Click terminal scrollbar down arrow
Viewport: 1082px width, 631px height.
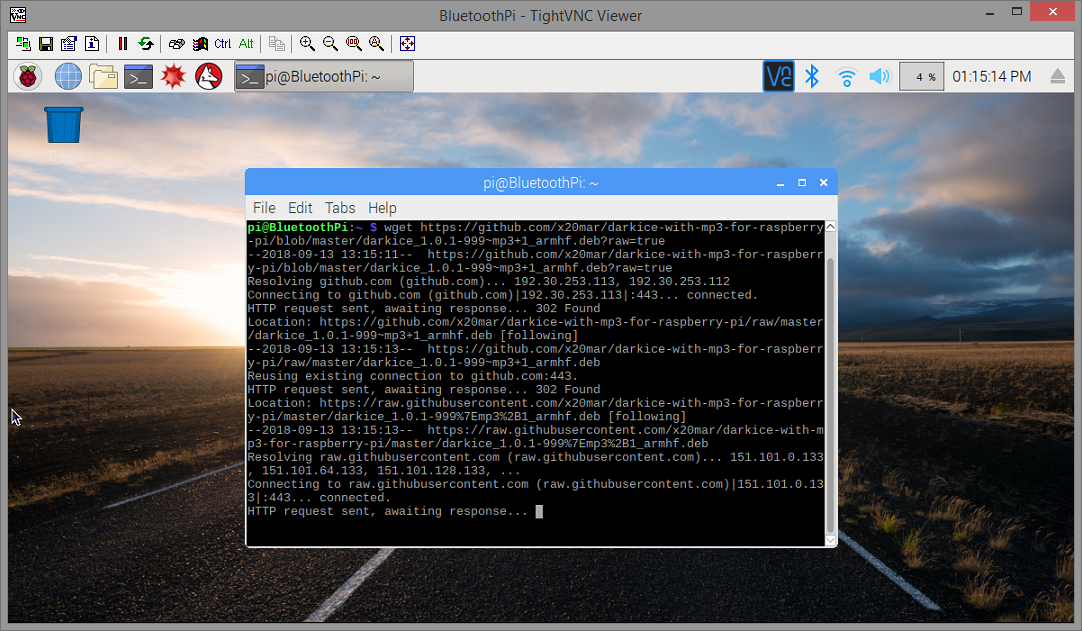(831, 541)
